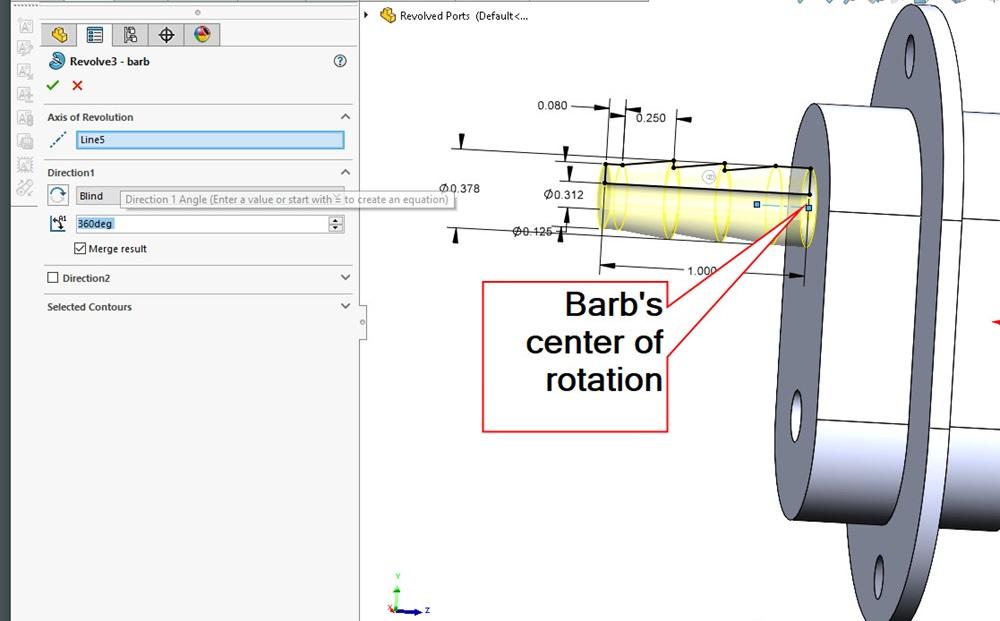The height and width of the screenshot is (621, 1000).
Task: Open the DimXpertManager crosshair tab
Action: point(166,35)
